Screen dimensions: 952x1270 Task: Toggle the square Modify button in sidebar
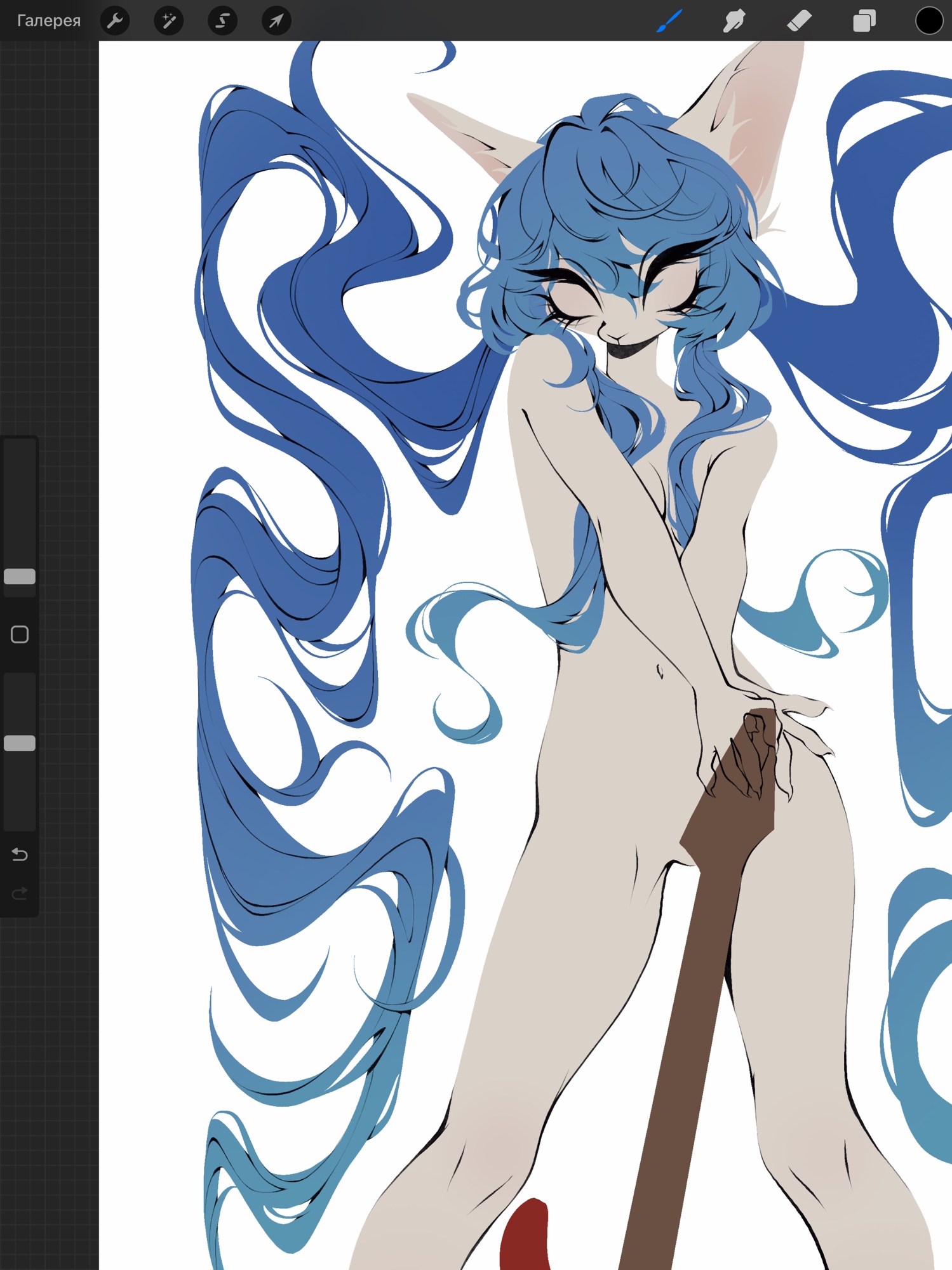coord(20,634)
